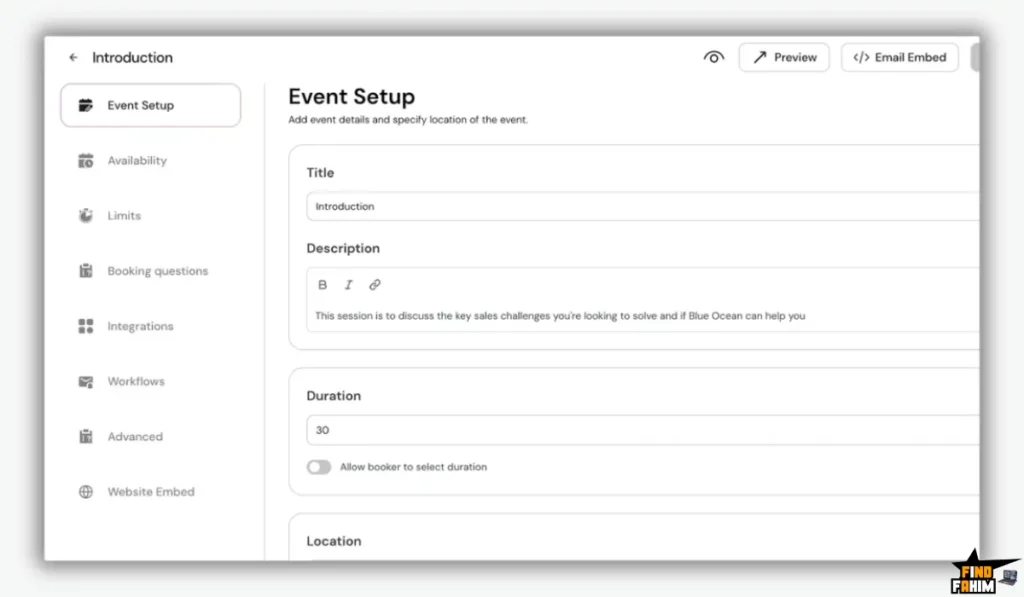Click into the Title input field
1024x597 pixels.
click(640, 207)
